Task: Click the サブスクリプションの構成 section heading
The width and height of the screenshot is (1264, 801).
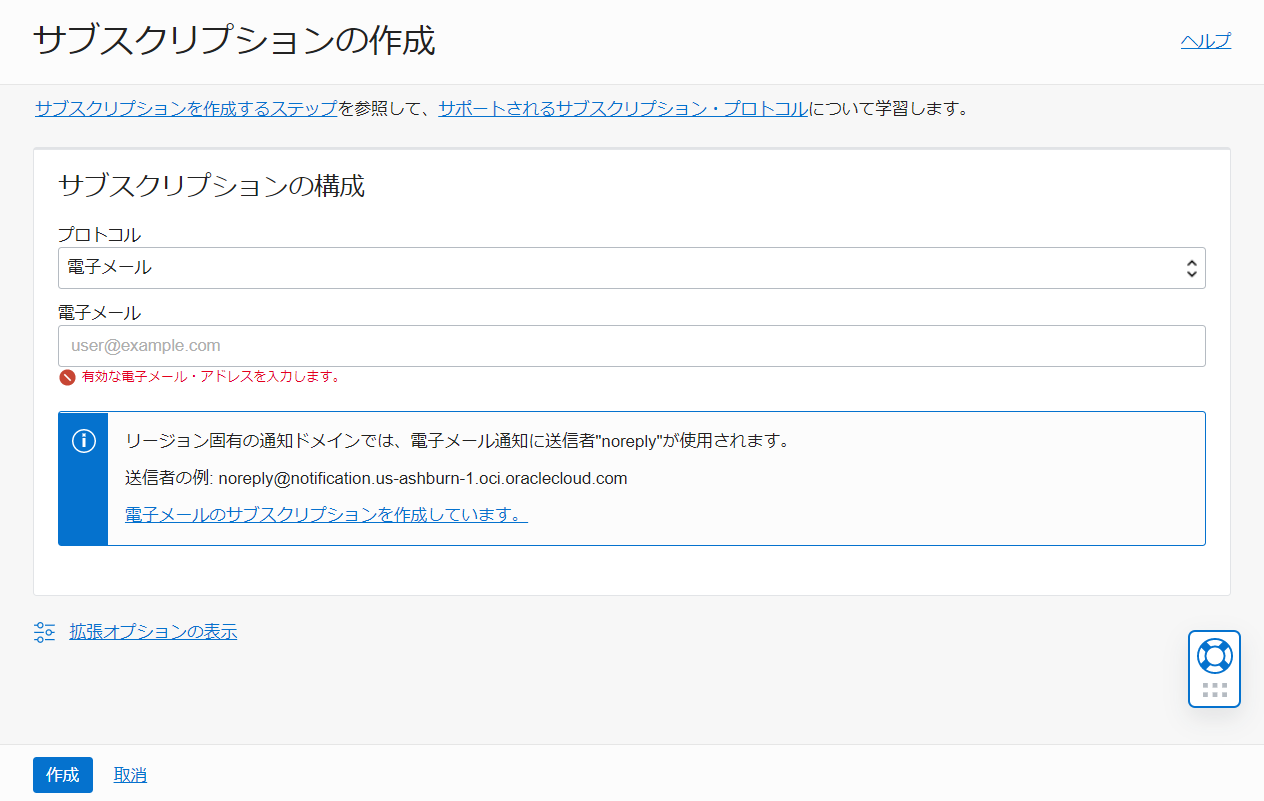Action: 211,186
